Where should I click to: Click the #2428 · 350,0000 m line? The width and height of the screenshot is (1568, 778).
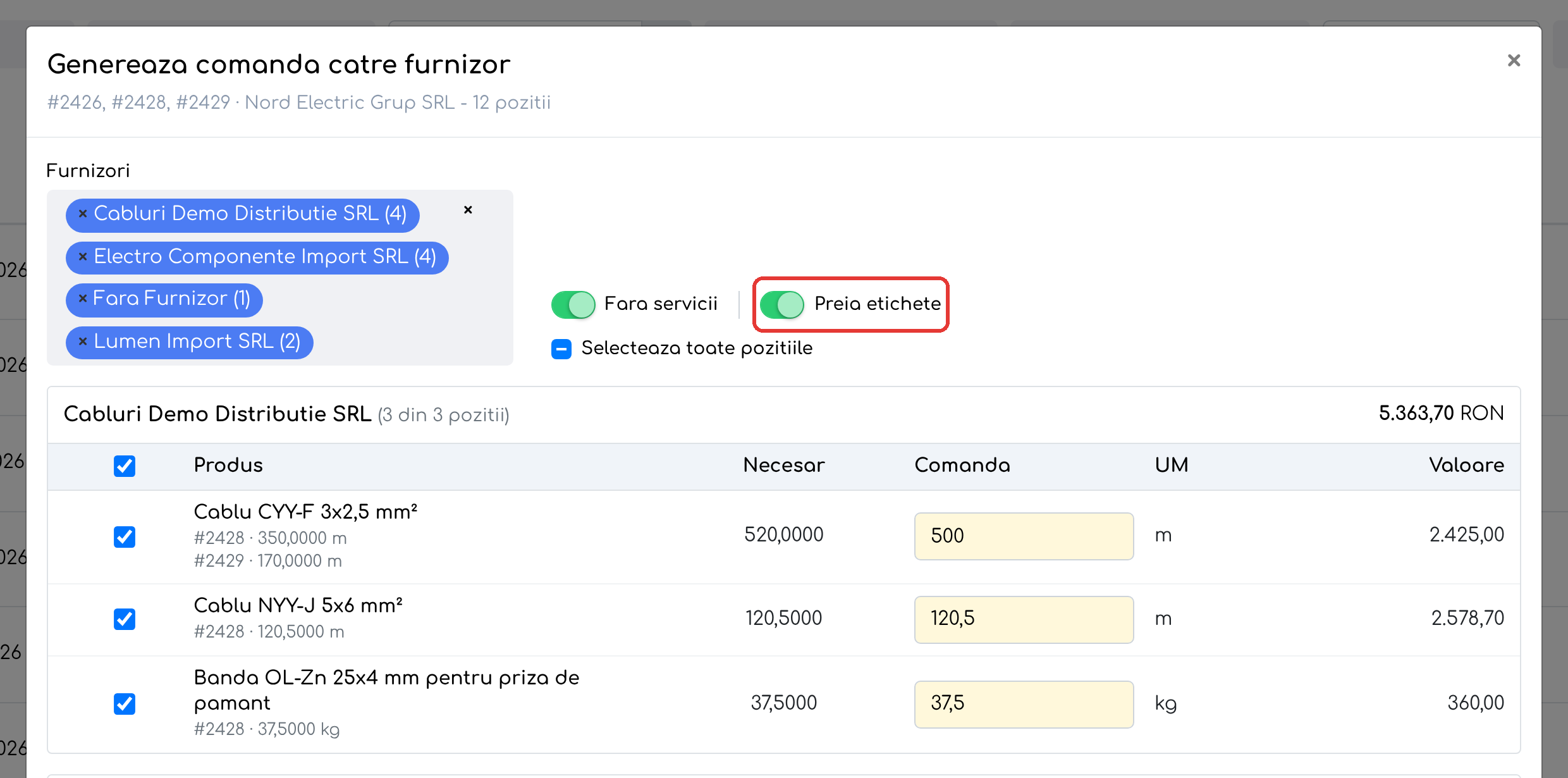[270, 538]
